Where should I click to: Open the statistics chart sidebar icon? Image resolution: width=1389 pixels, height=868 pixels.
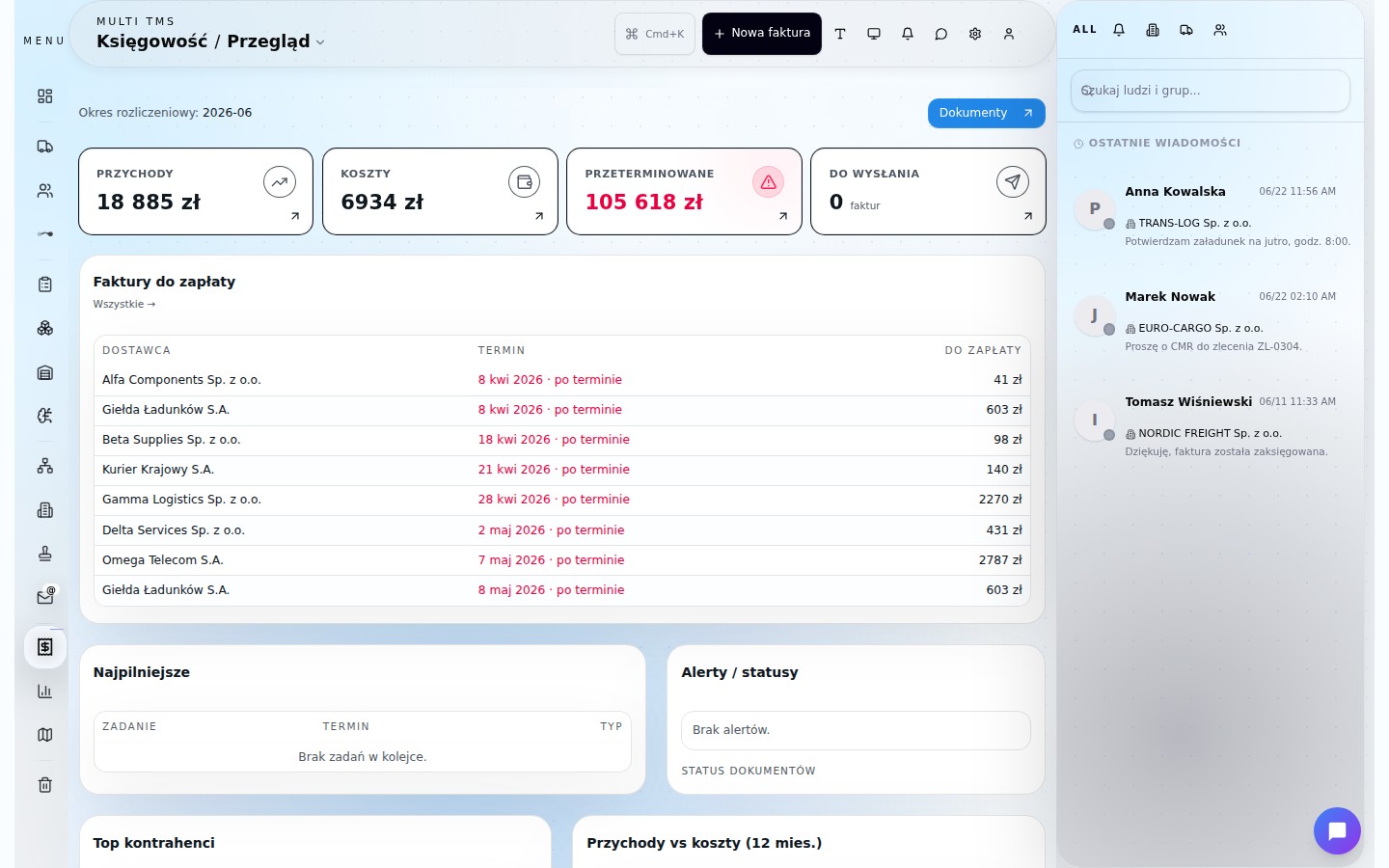[44, 691]
